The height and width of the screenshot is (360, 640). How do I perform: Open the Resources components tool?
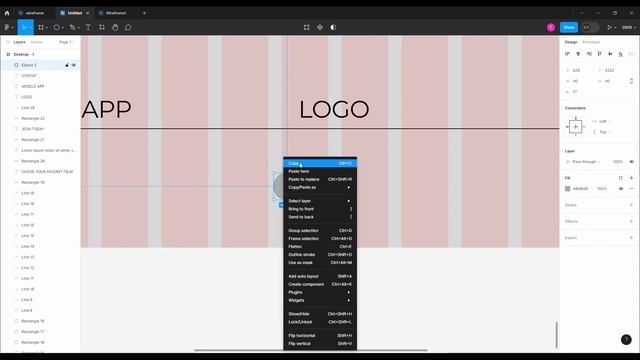pos(102,27)
